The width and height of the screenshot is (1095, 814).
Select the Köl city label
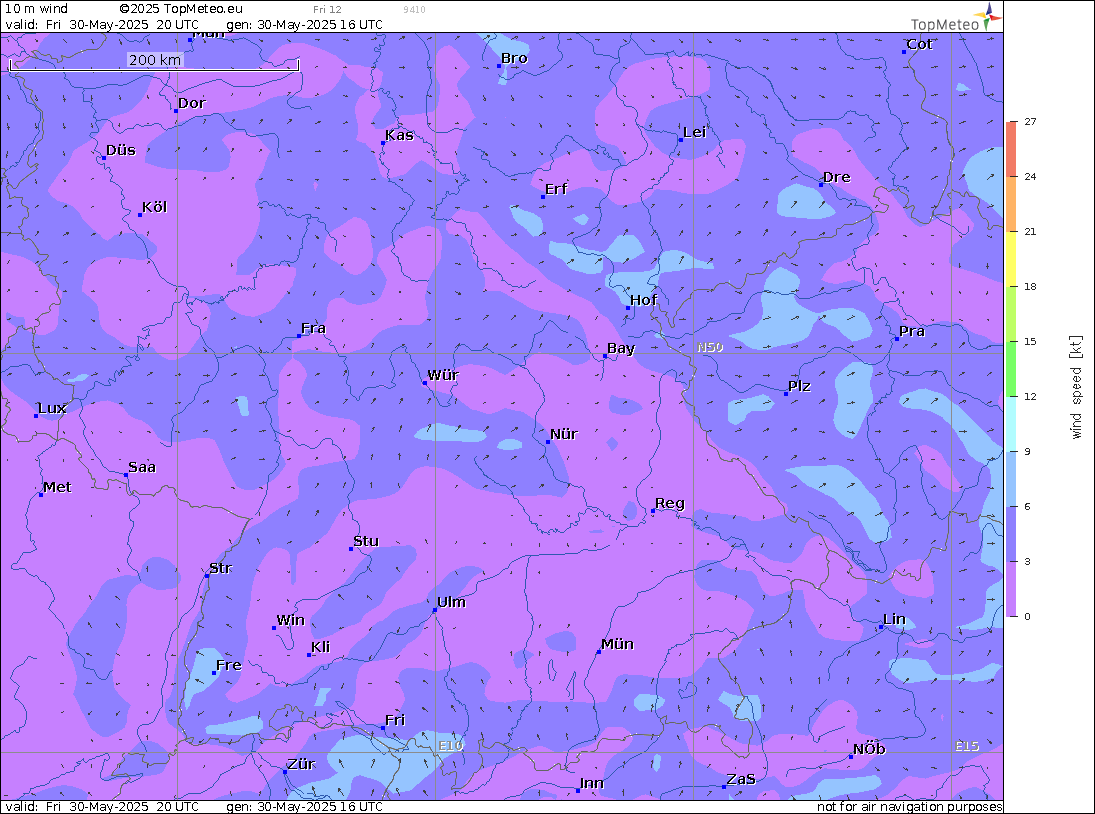154,207
